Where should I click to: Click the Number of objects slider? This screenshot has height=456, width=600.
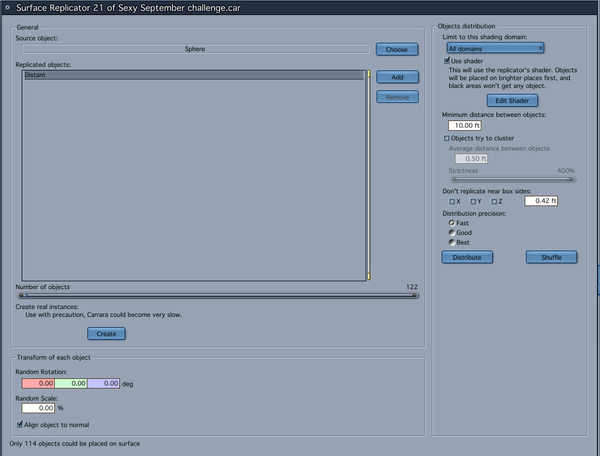pos(218,295)
